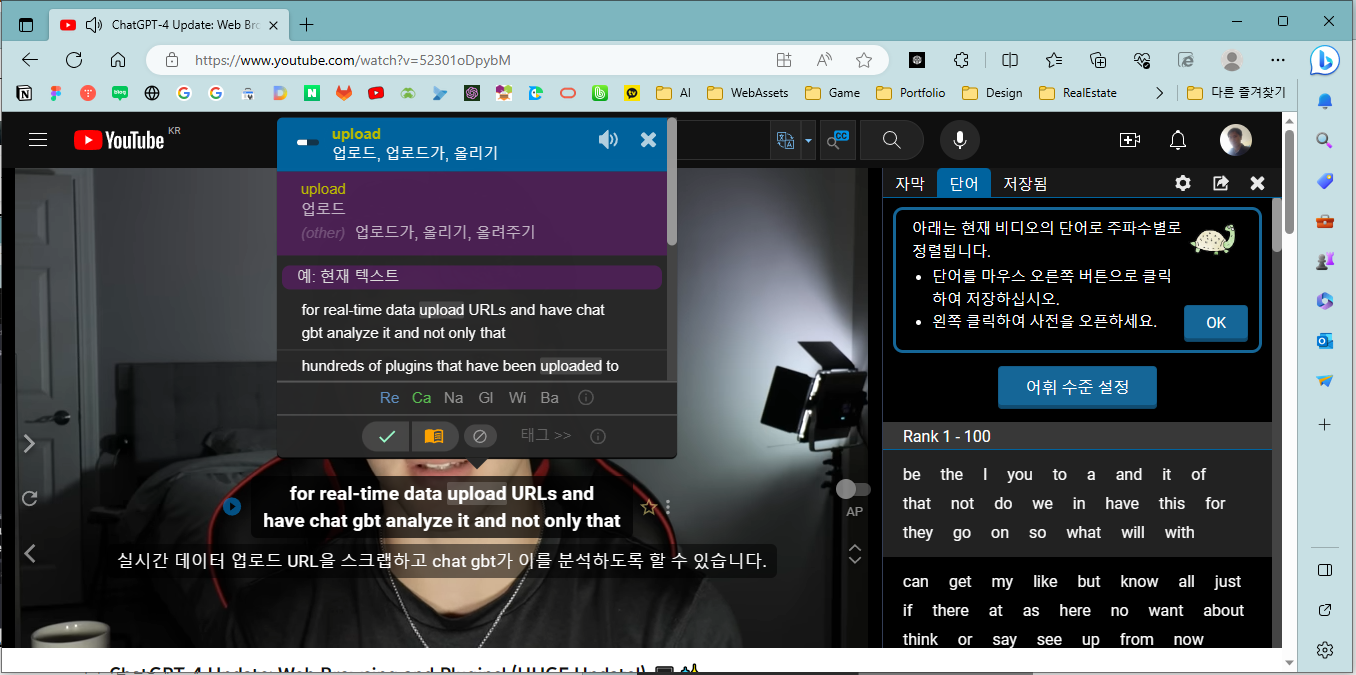Switch to the 자막 tab
Screen dimensions: 1356x675
(x=910, y=183)
